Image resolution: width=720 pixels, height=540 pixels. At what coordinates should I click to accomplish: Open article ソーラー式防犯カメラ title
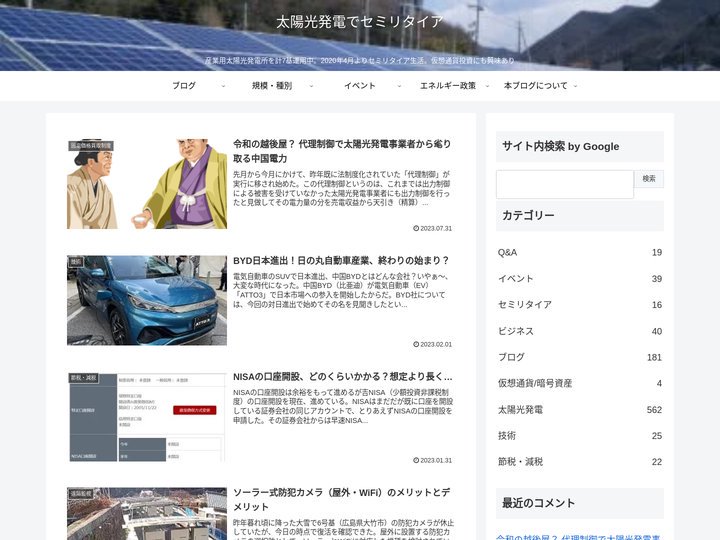(342, 500)
